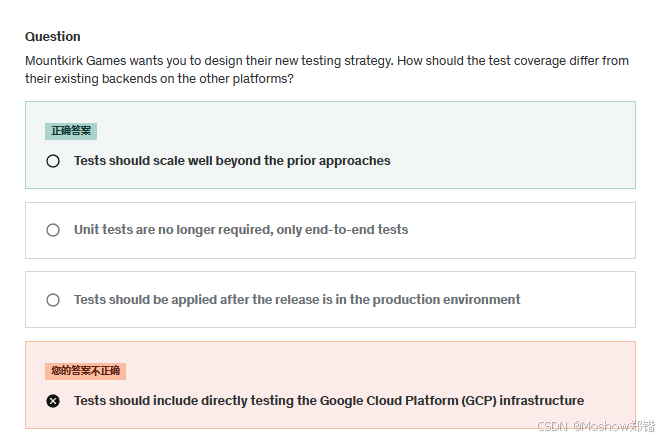Click answer text "Tests should scale well beyond the prior approaches"
Image resolution: width=663 pixels, height=440 pixels.
pyautogui.click(x=232, y=161)
